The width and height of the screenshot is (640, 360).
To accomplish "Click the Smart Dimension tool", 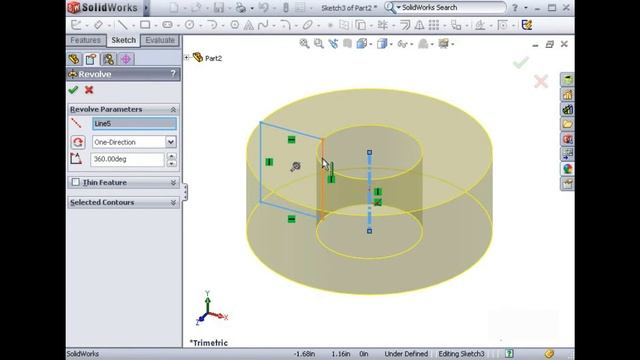I will [98, 25].
